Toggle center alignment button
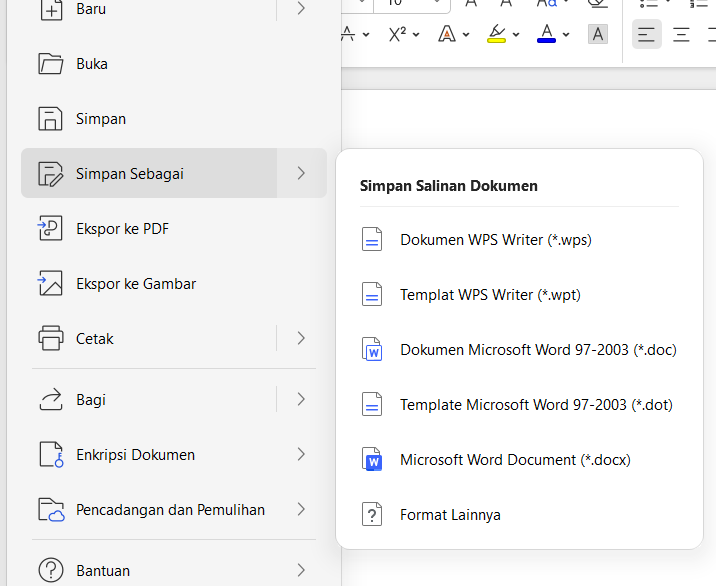The image size is (716, 586). click(682, 34)
